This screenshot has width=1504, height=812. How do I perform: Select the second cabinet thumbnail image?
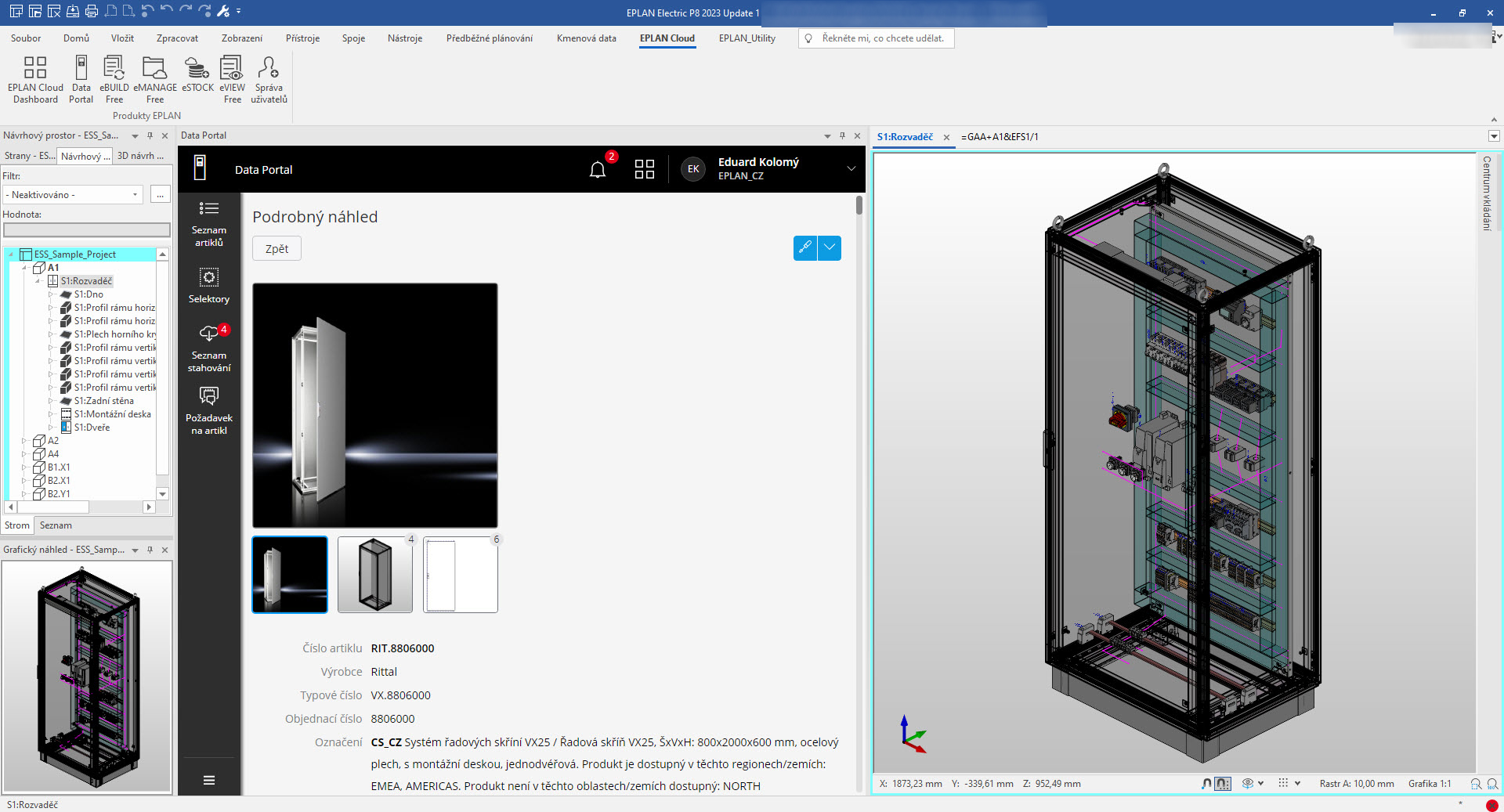pos(374,575)
